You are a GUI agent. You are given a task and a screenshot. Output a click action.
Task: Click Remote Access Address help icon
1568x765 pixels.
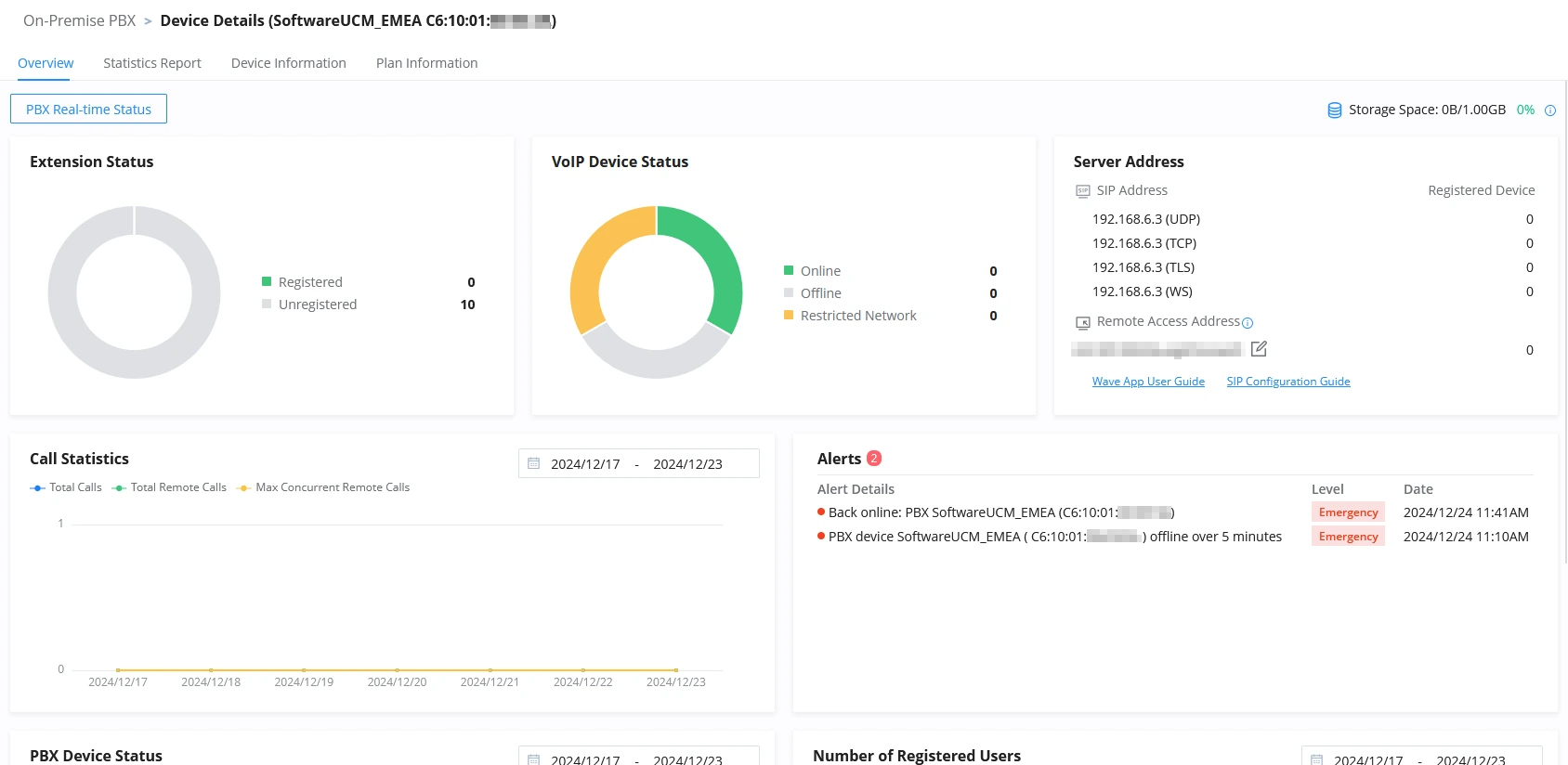click(1248, 323)
